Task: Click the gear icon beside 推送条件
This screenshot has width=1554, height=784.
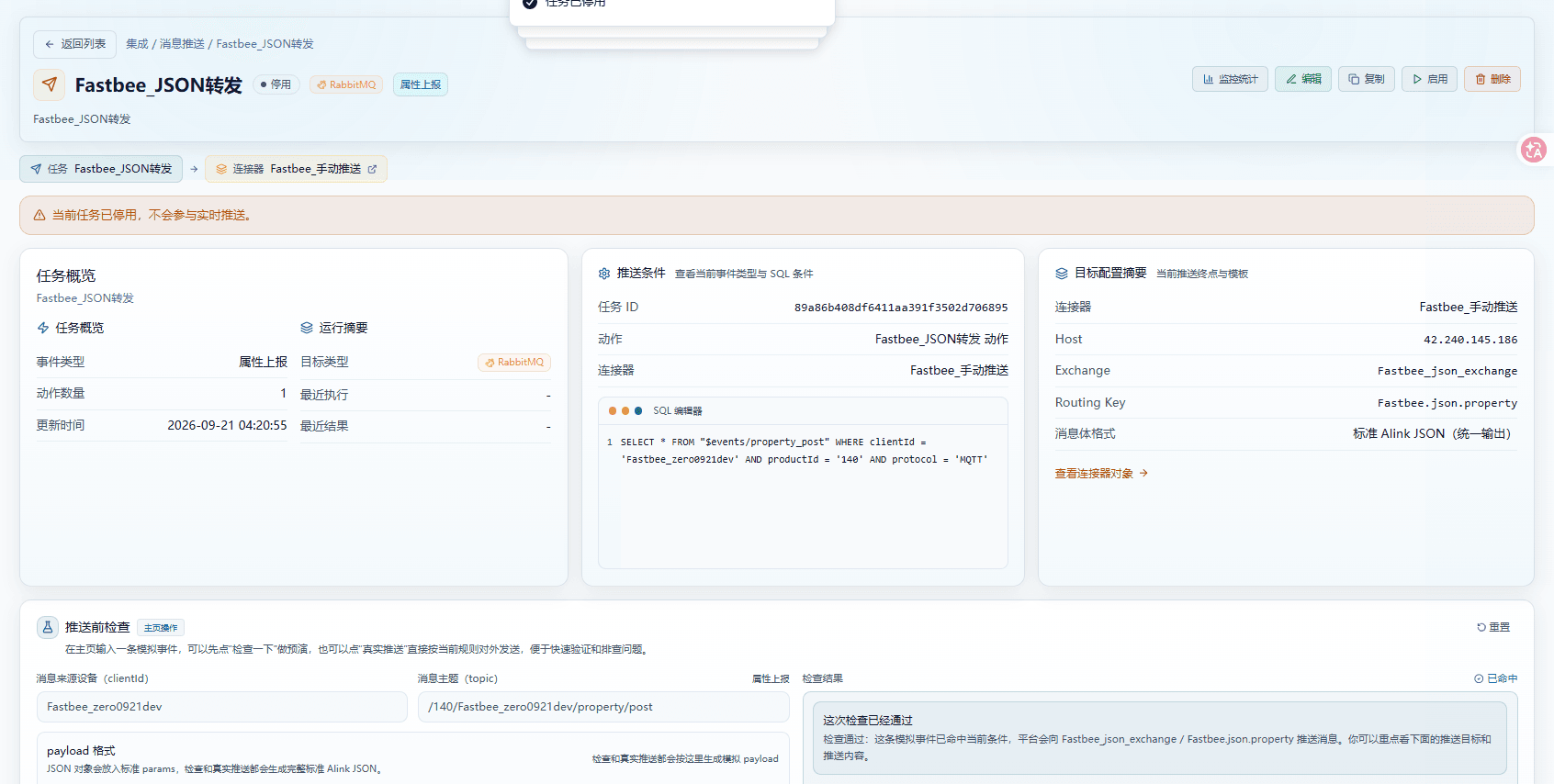Action: coord(604,274)
